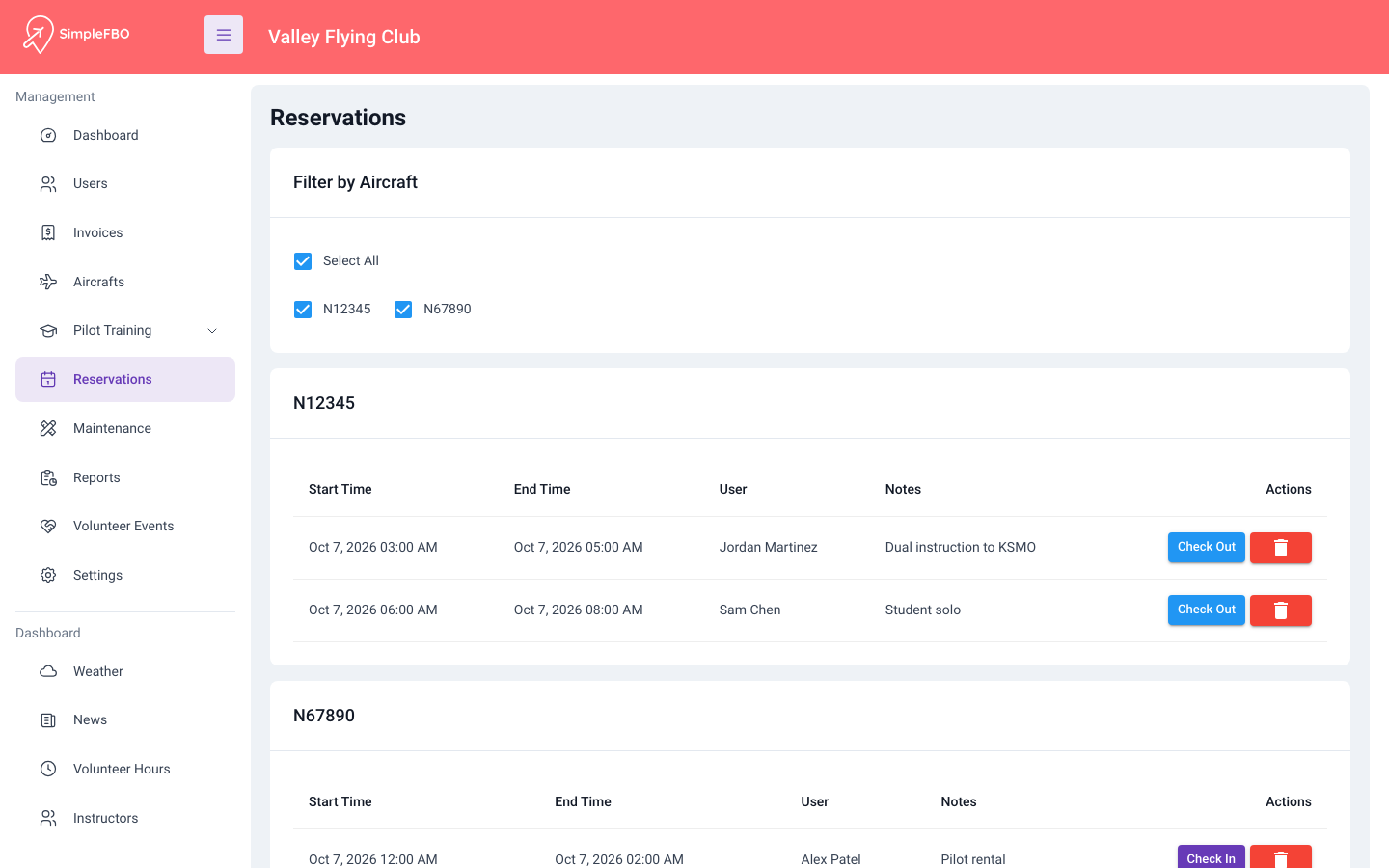Click the Volunteer Events heart-handshake icon
The image size is (1389, 868).
click(48, 526)
